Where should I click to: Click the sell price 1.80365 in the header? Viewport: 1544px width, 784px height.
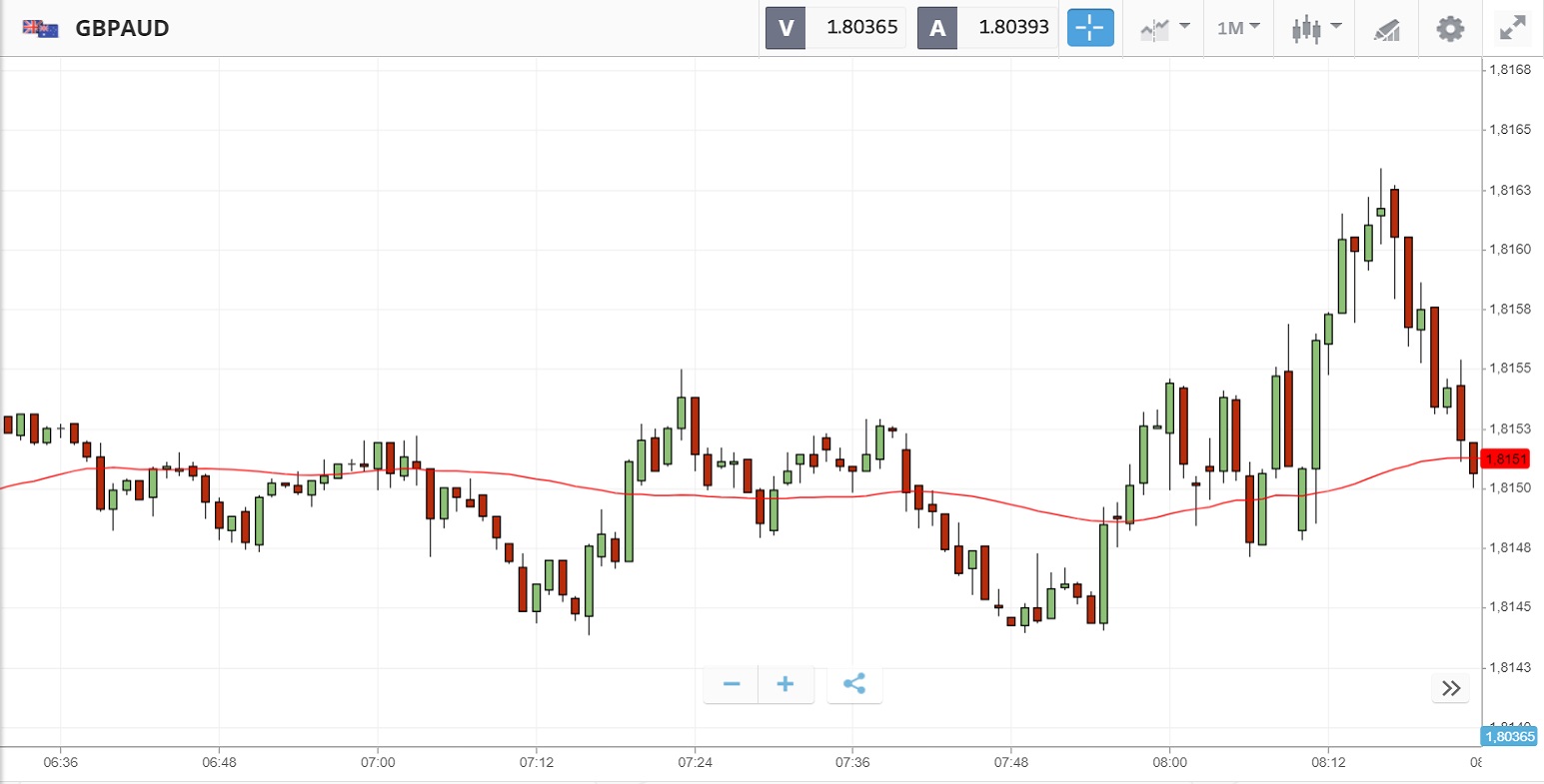tap(861, 28)
